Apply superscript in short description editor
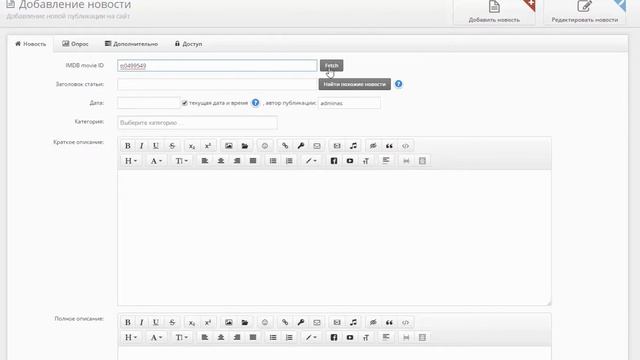This screenshot has height=360, width=640. pyautogui.click(x=208, y=146)
